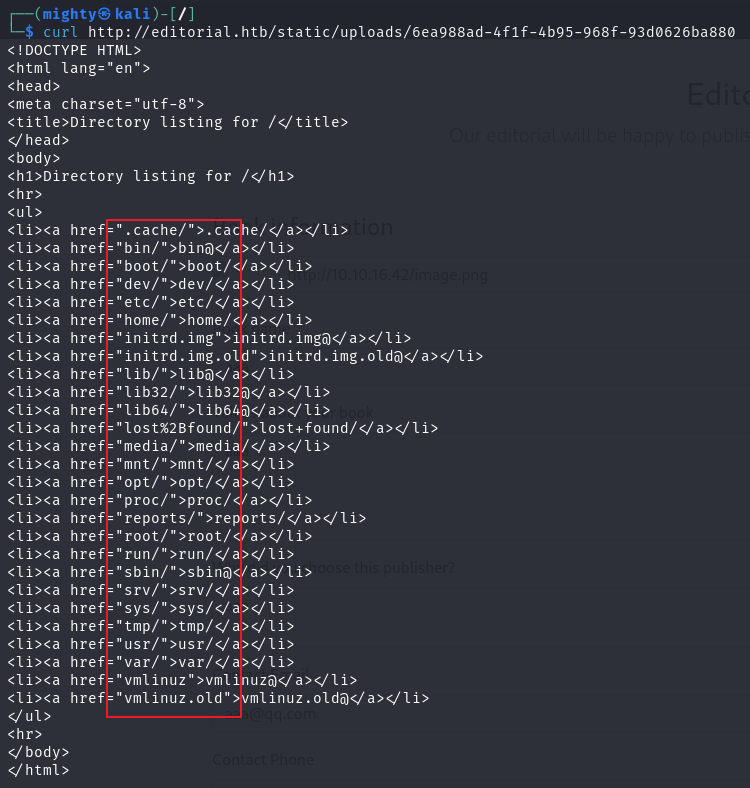Click the etc/ directory entry line
Viewport: 750px width, 788px height.
point(151,302)
